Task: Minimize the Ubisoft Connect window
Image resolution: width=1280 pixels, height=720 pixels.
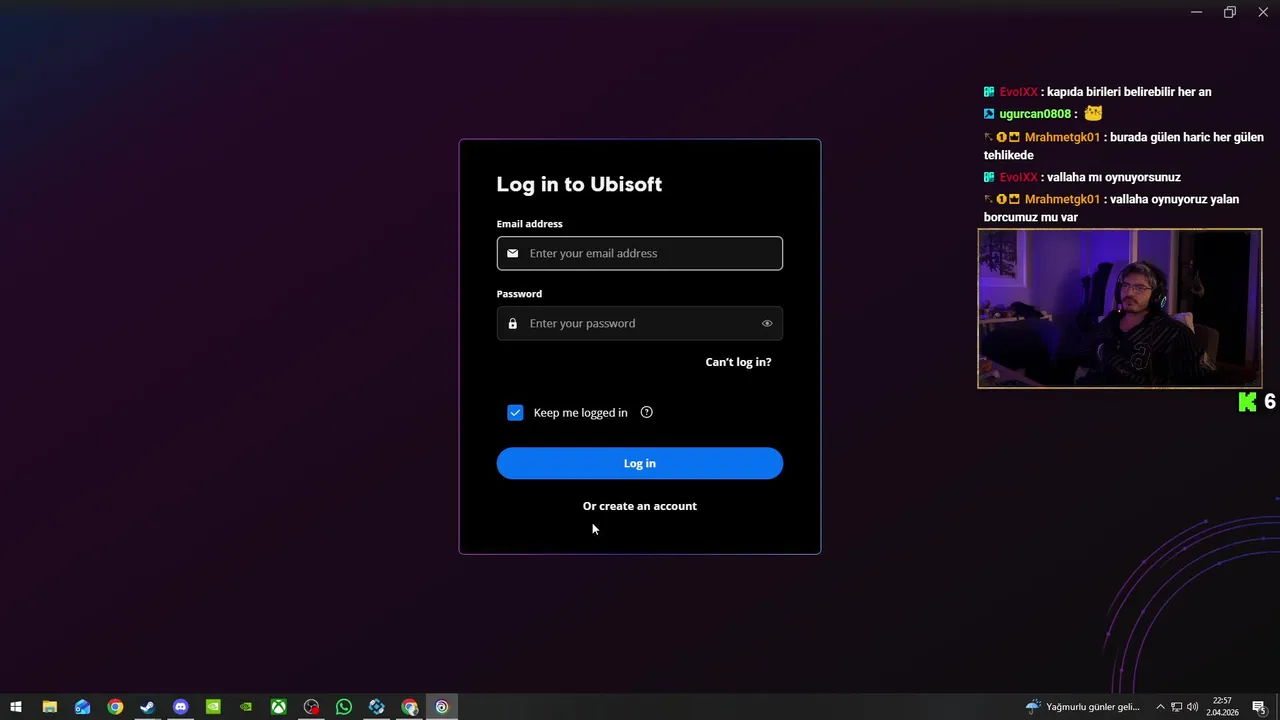Action: (x=1196, y=12)
